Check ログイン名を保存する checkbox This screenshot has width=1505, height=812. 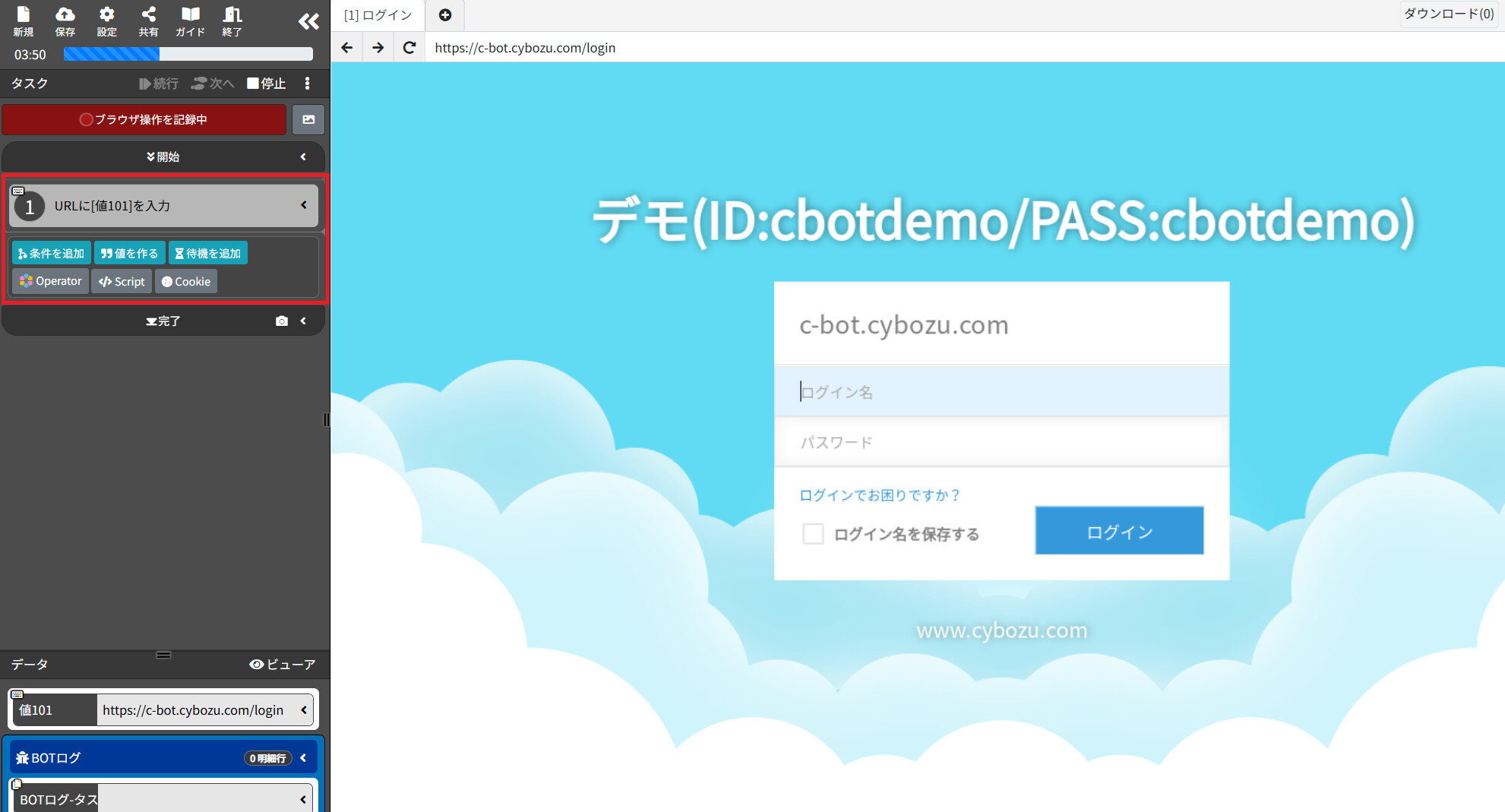[813, 534]
